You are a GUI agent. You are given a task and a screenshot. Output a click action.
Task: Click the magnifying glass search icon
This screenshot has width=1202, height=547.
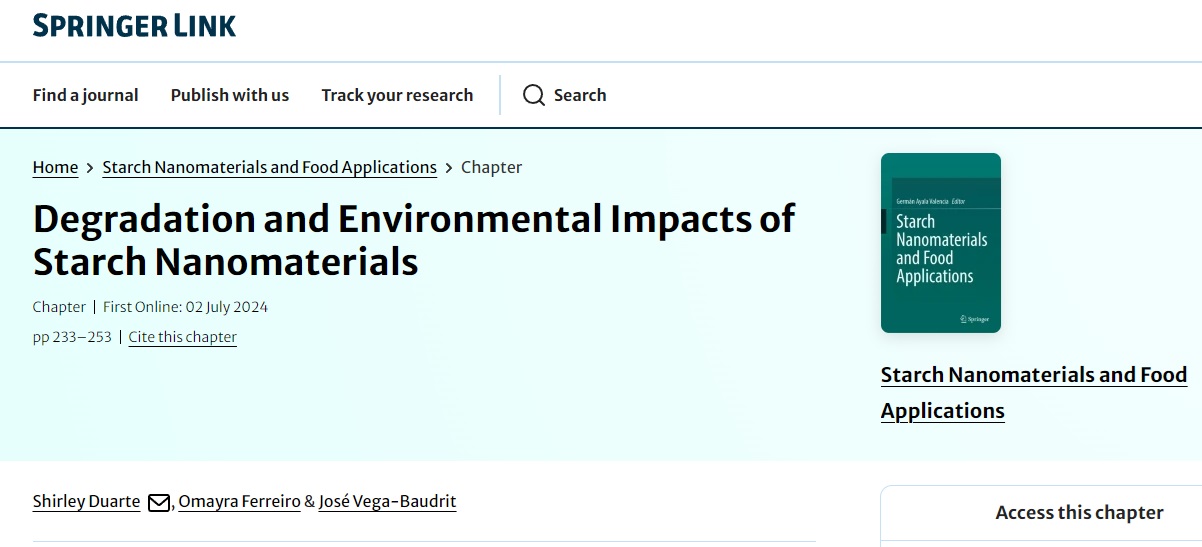[x=534, y=95]
